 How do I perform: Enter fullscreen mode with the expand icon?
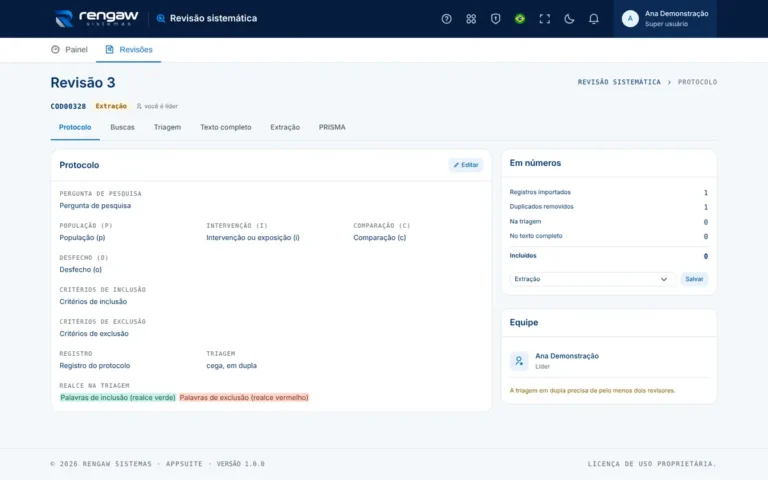(544, 19)
